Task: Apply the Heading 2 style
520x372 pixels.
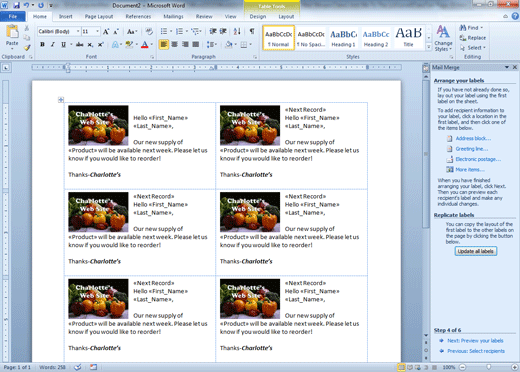Action: tap(376, 38)
